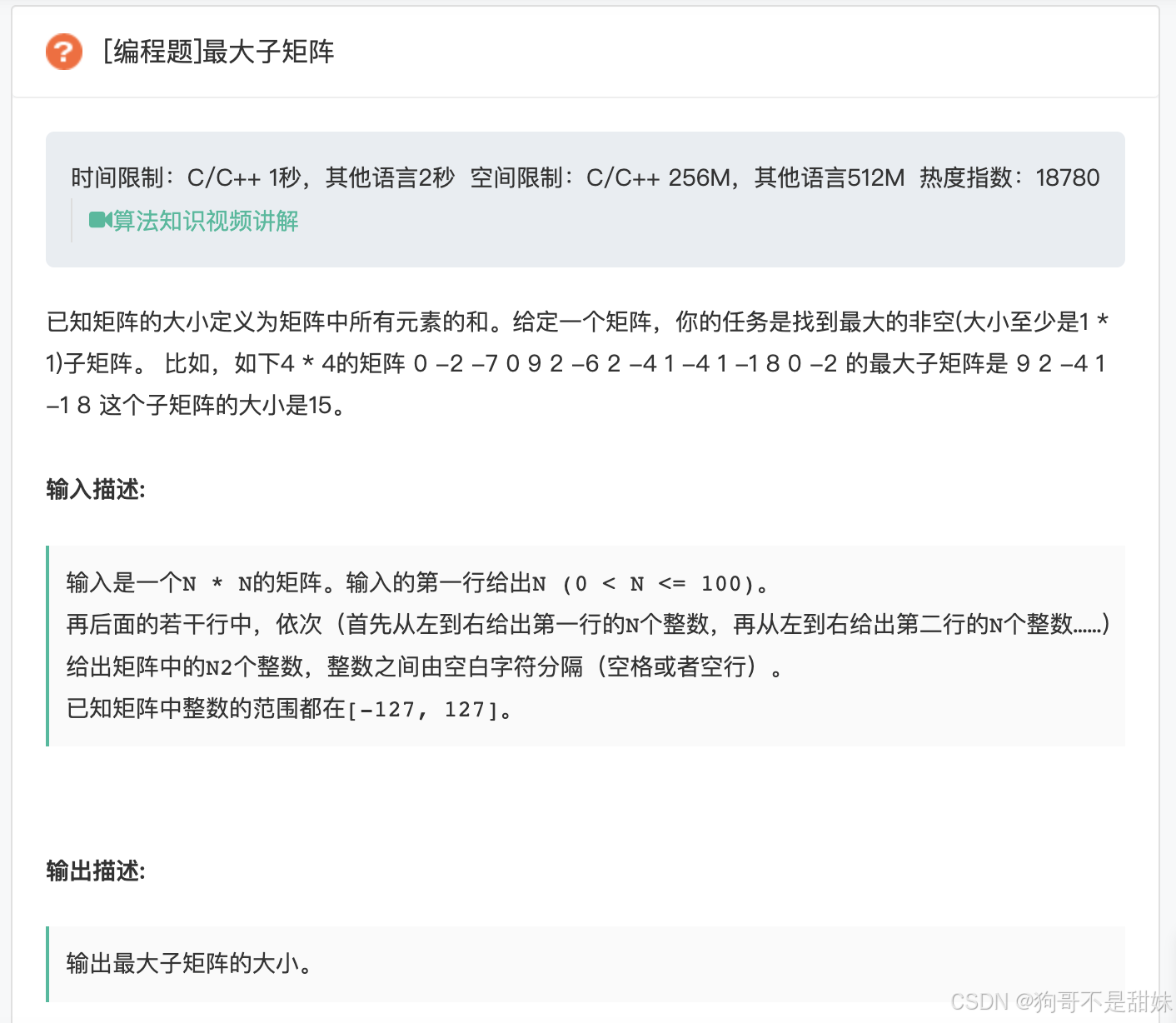
Task: Click the paragraph starting 已知矩阵的大小定义为
Action: click(x=578, y=363)
